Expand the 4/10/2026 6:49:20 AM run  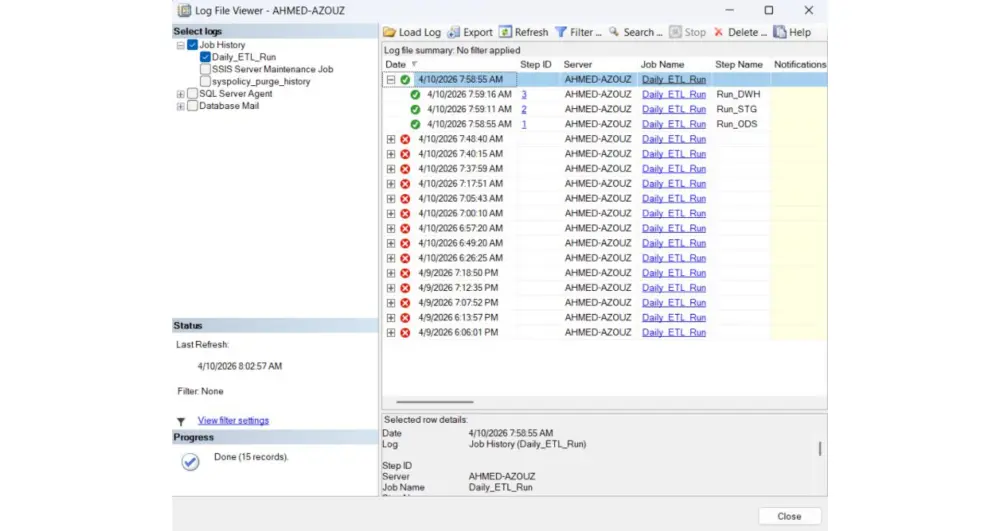[x=391, y=244]
